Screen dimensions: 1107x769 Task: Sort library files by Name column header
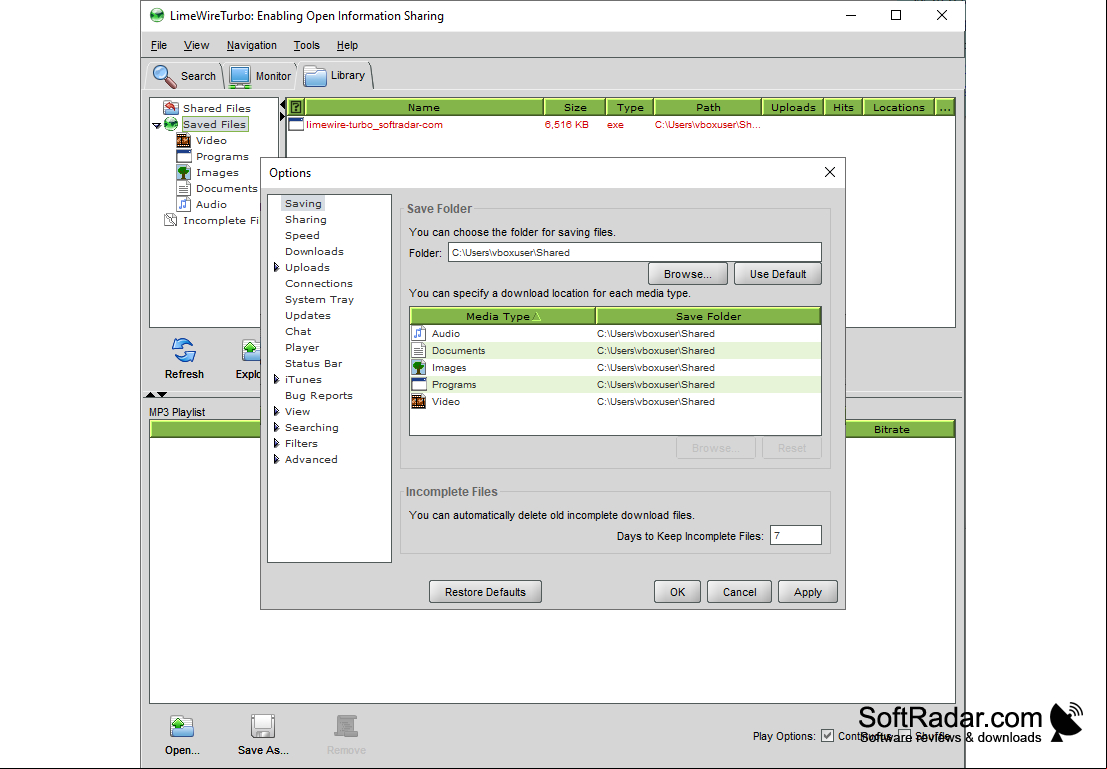pyautogui.click(x=424, y=107)
